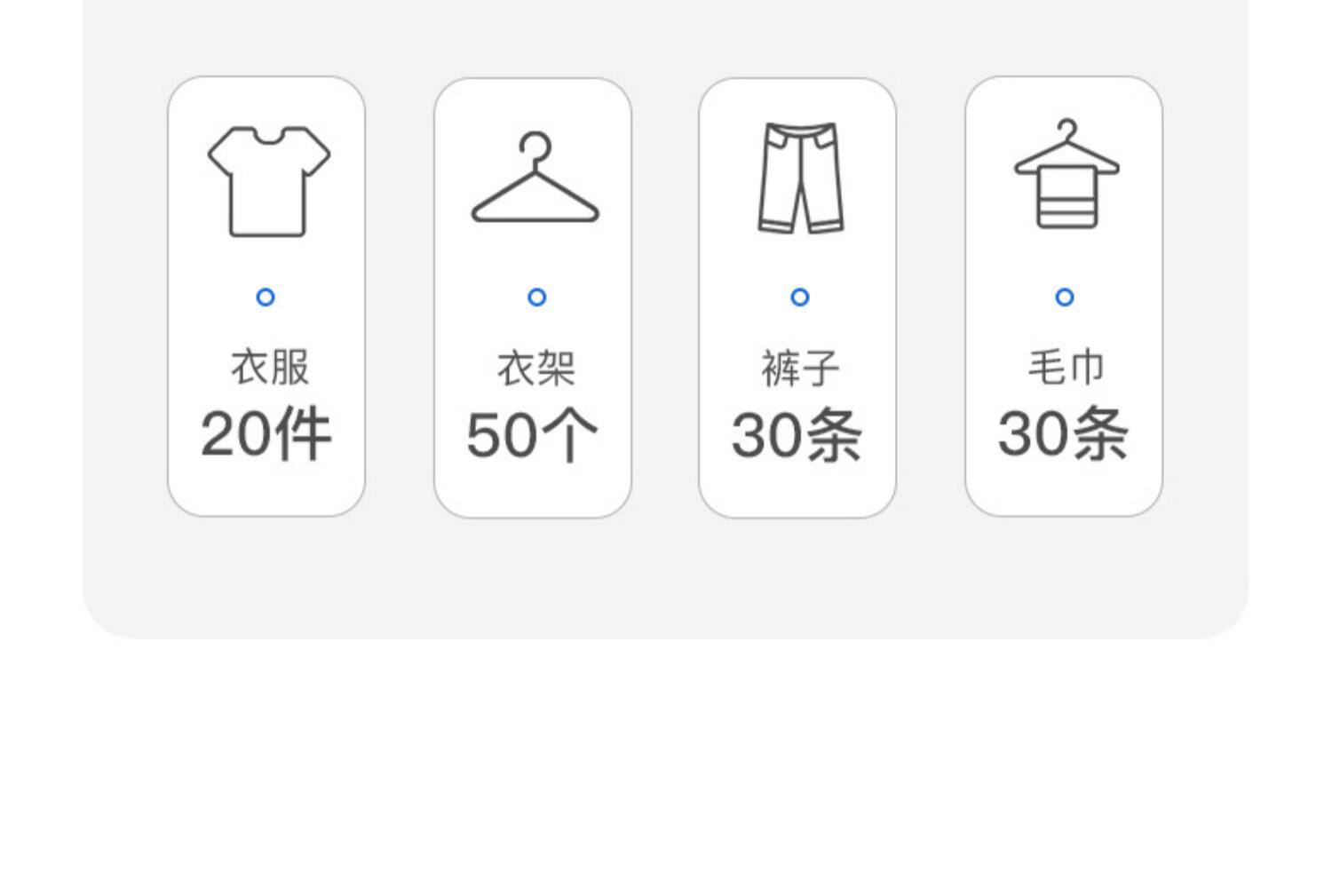
Task: Select the blue dot under the hanger
Action: click(x=536, y=297)
